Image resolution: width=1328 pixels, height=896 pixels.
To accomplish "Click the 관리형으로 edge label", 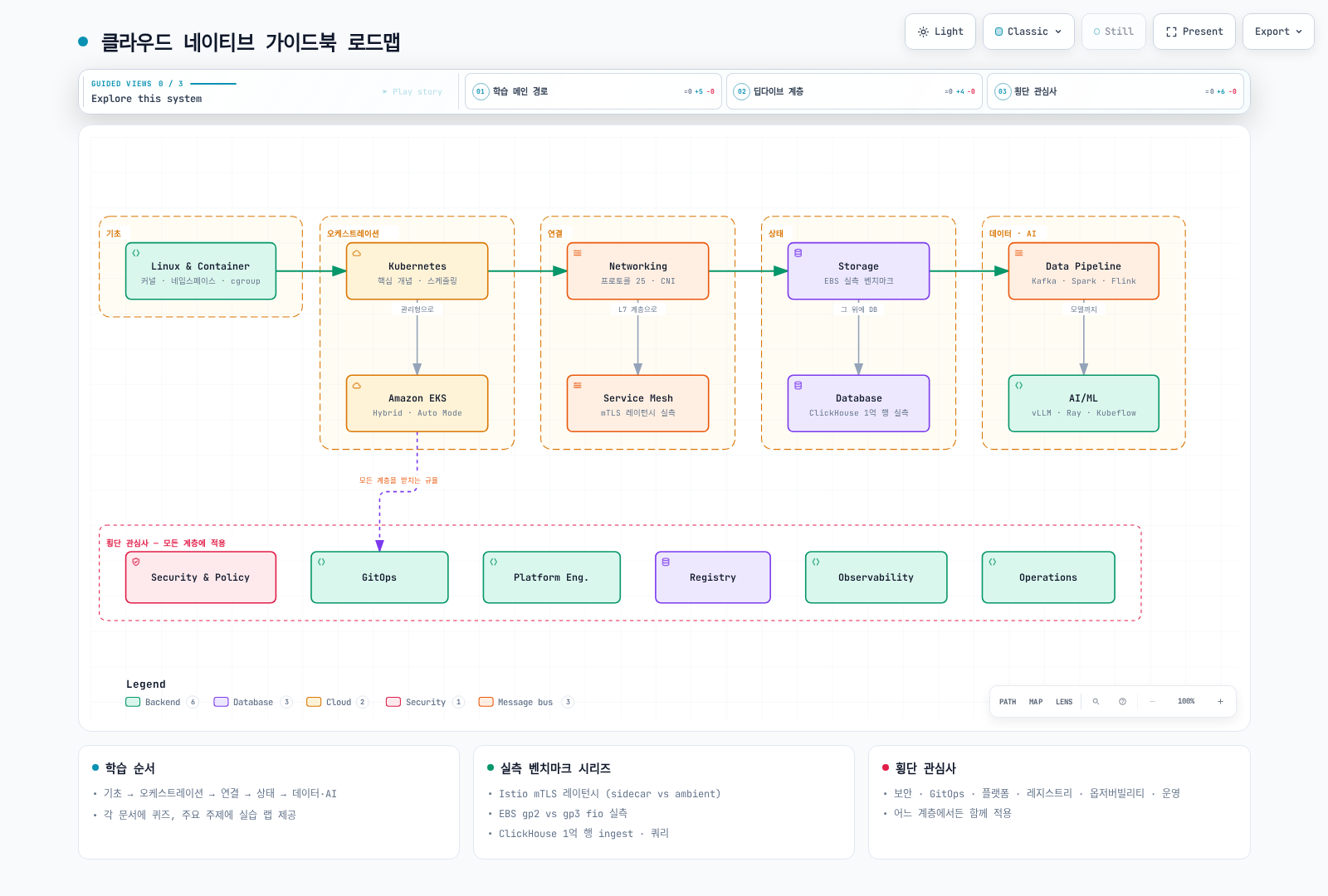I will tap(417, 309).
